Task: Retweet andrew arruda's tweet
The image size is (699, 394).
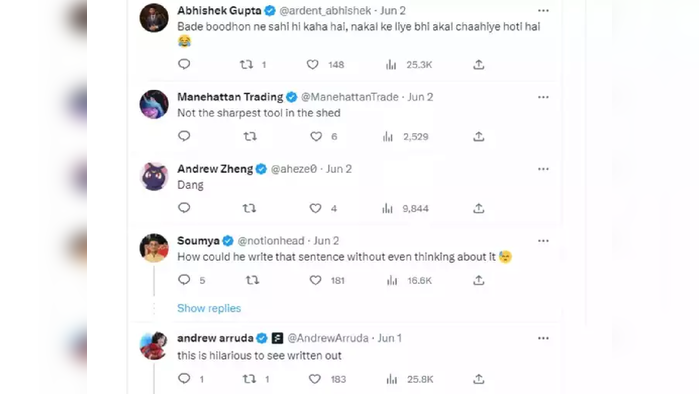Action: pyautogui.click(x=249, y=379)
